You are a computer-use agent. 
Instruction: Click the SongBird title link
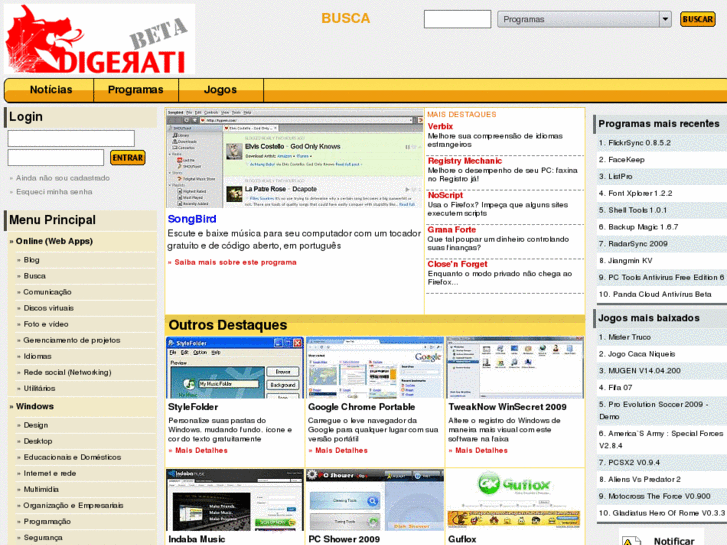(x=192, y=219)
